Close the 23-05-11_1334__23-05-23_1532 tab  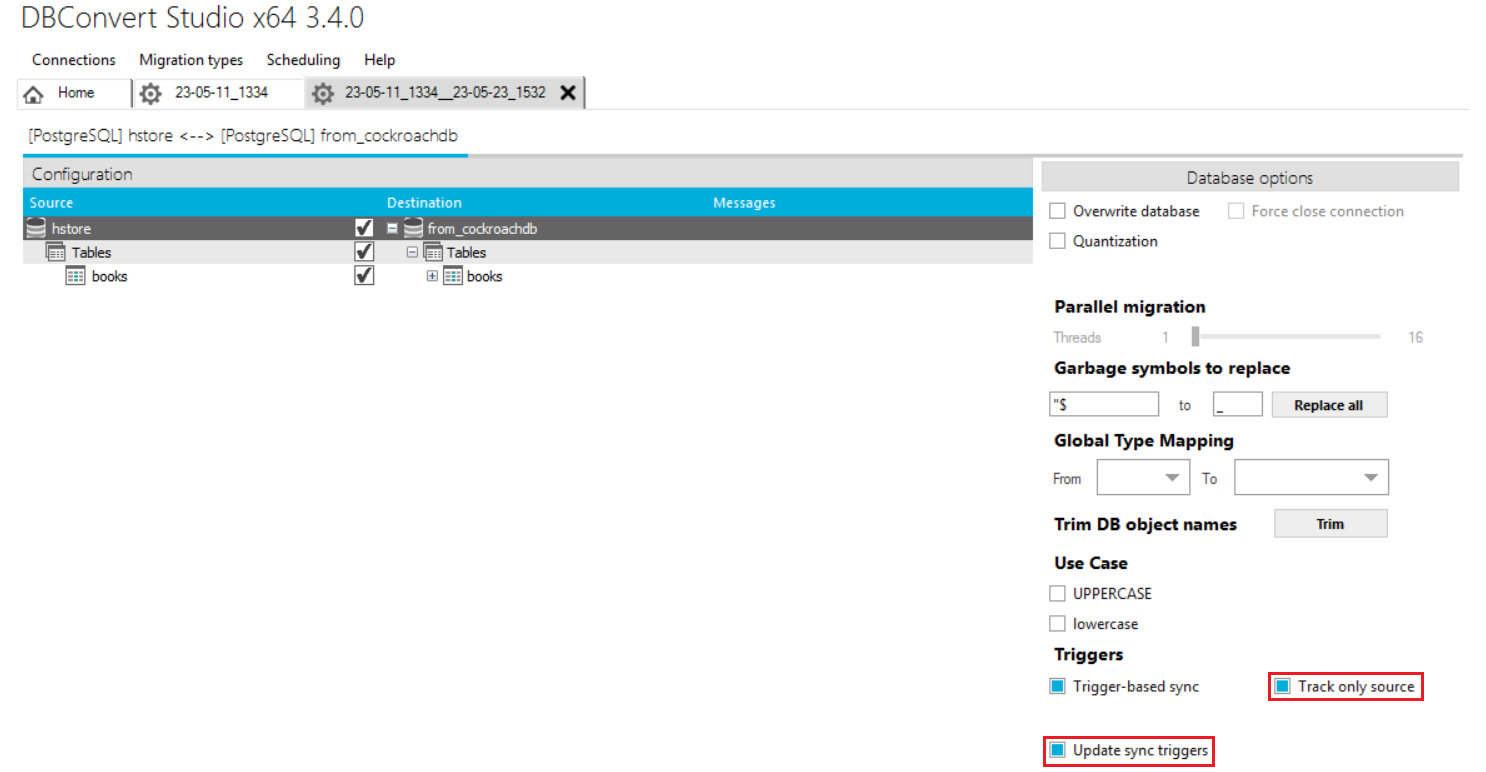pyautogui.click(x=567, y=93)
